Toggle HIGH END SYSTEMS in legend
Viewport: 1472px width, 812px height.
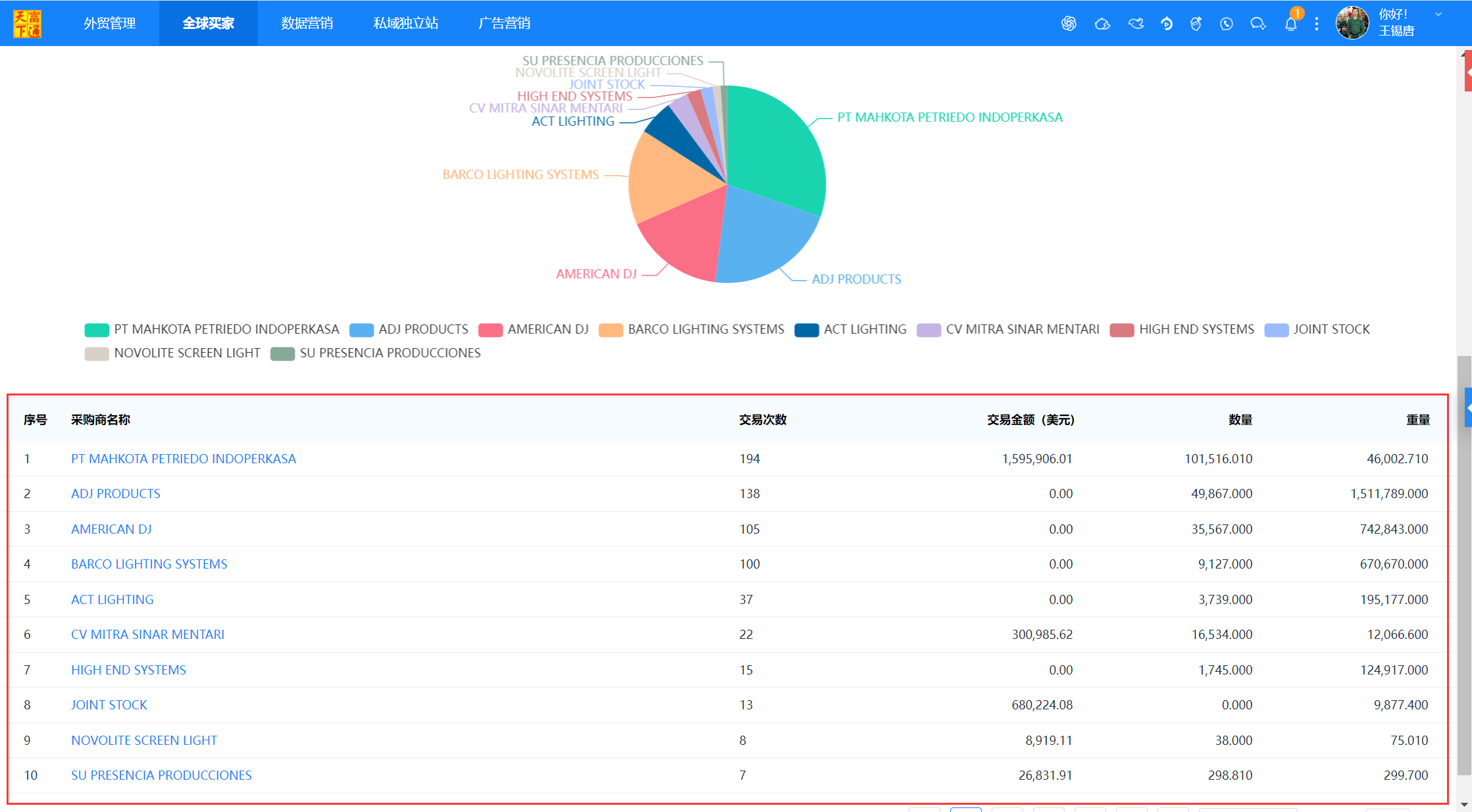point(1182,330)
